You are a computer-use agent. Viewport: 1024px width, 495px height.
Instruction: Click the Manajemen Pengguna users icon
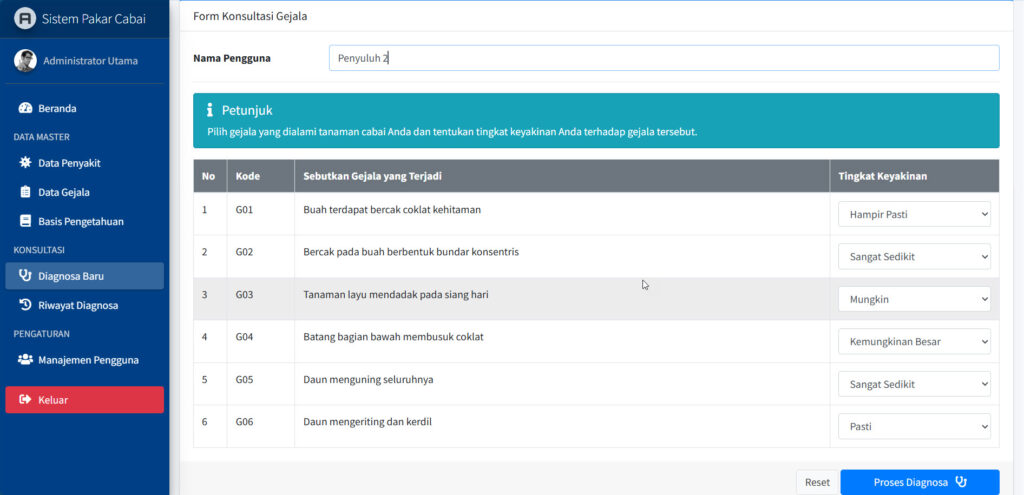click(26, 360)
